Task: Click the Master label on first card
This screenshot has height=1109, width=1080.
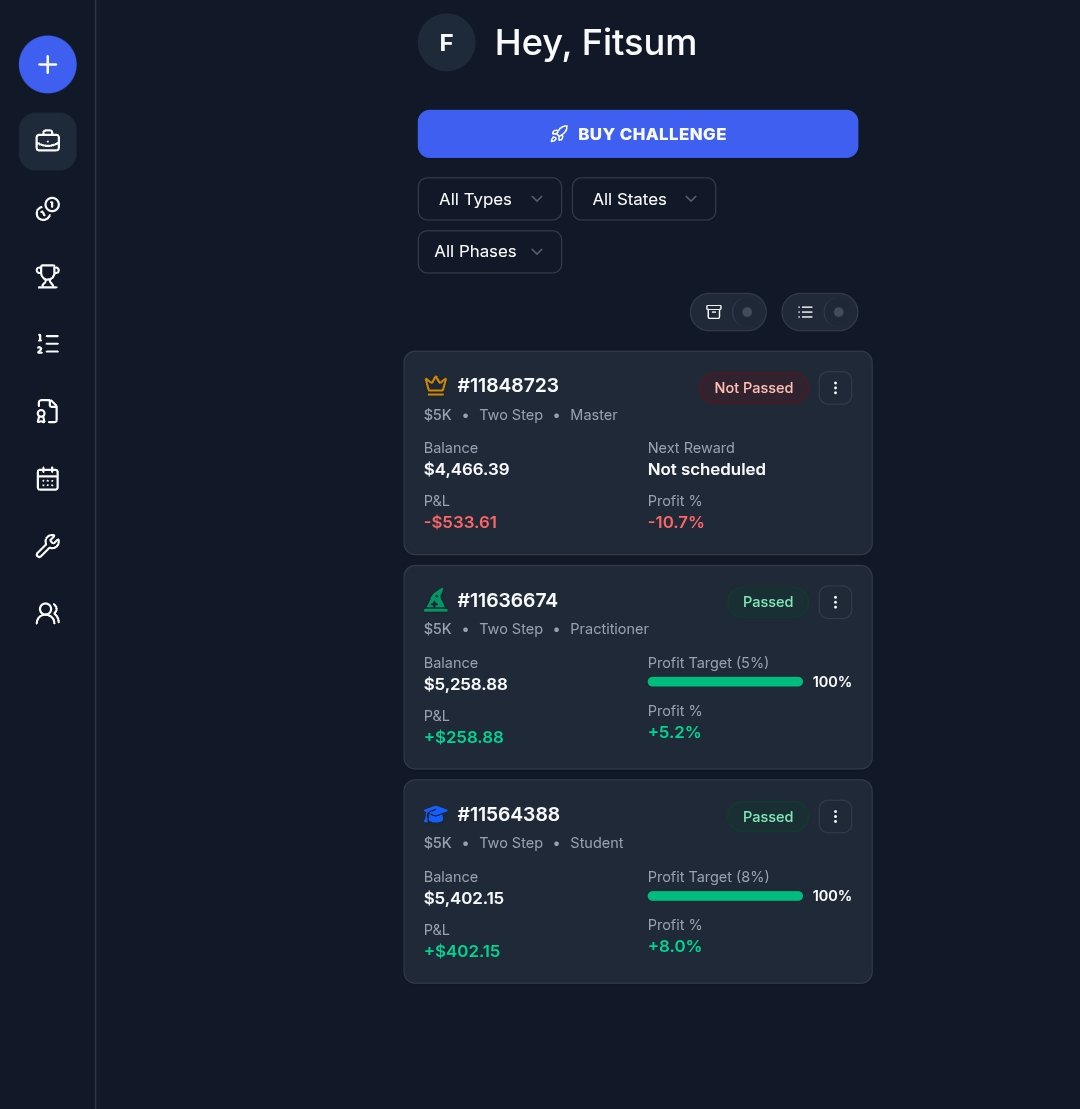Action: [594, 415]
